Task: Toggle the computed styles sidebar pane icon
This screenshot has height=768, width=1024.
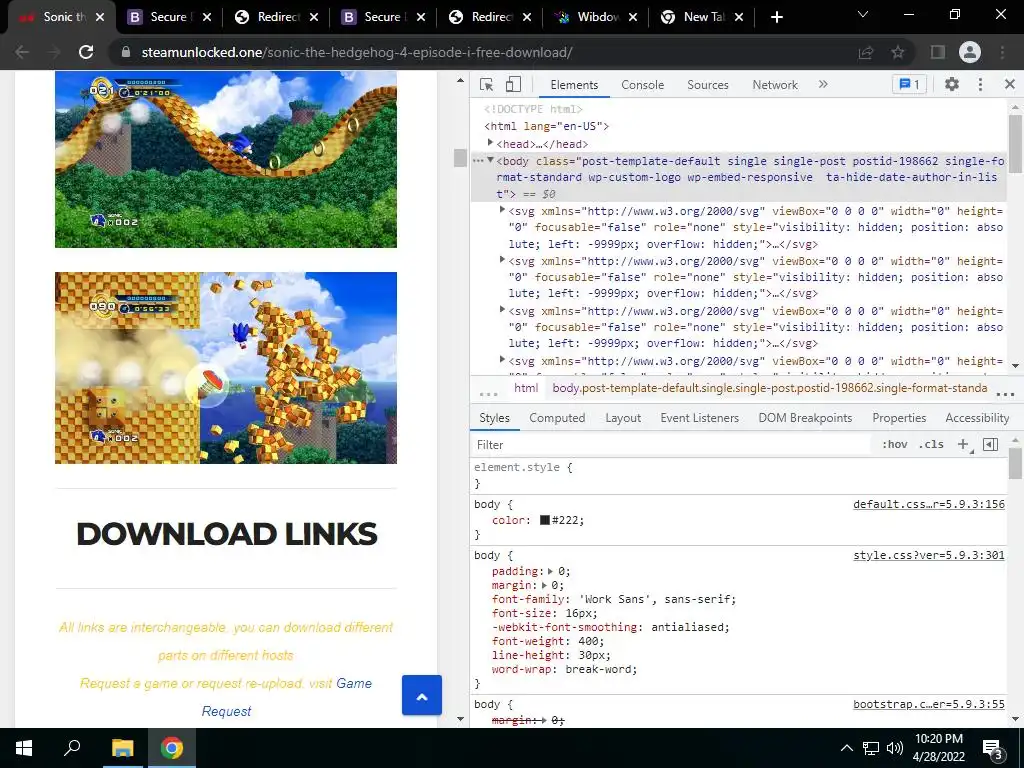Action: (991, 444)
